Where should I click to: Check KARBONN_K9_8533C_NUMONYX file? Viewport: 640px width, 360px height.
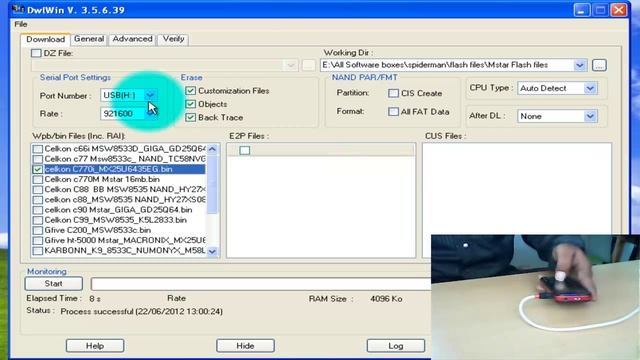pos(38,251)
